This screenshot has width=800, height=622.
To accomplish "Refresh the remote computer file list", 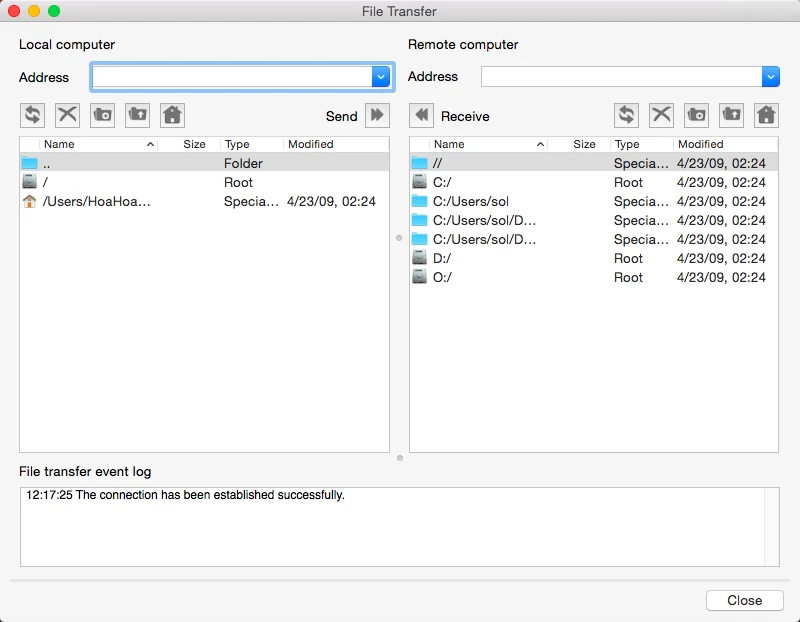I will coord(627,115).
